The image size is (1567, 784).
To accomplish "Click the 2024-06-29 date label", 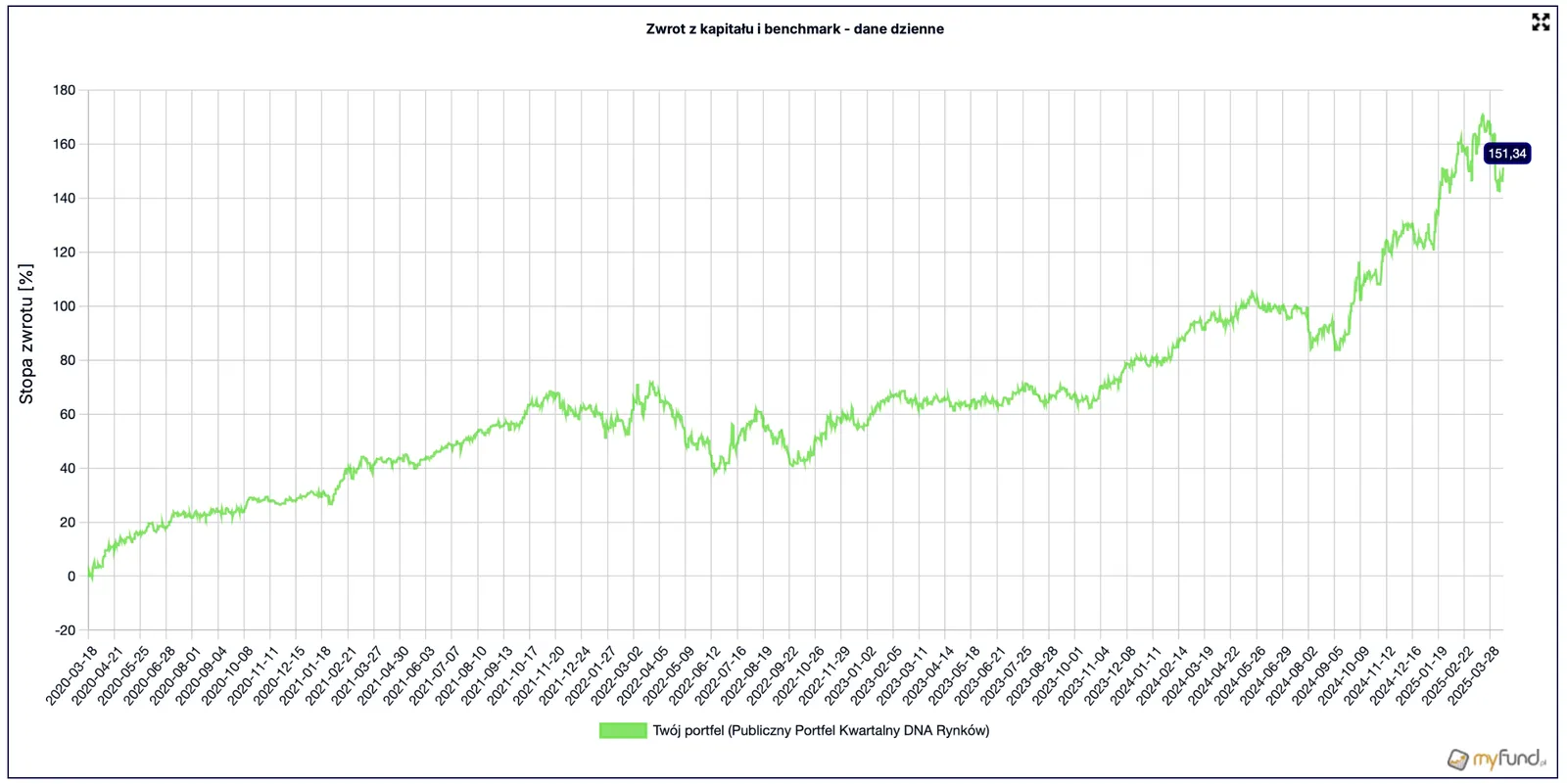I will [x=1266, y=675].
